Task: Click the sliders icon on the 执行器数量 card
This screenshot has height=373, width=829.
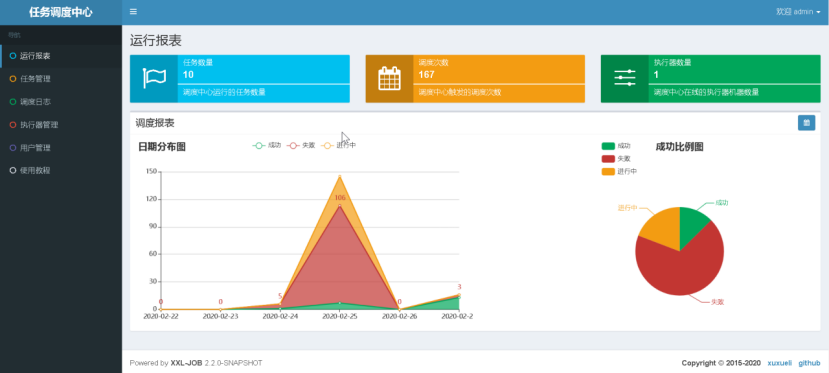Action: tap(624, 78)
